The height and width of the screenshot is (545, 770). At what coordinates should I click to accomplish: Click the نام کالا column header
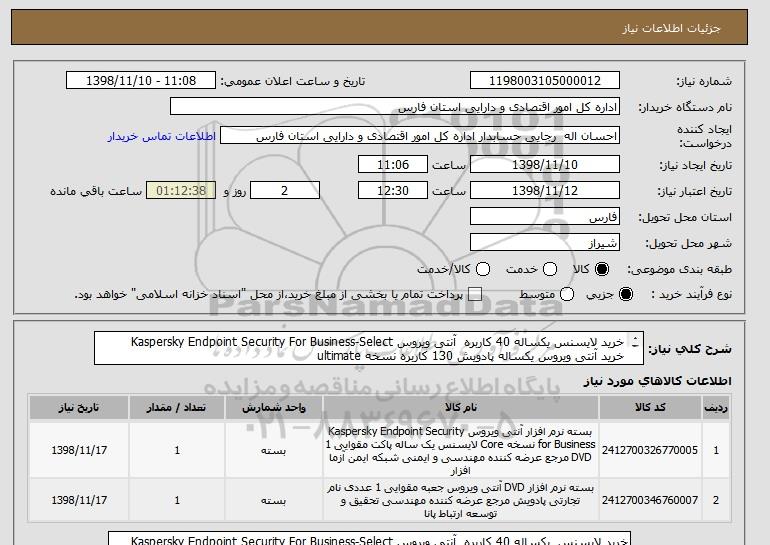click(x=461, y=408)
